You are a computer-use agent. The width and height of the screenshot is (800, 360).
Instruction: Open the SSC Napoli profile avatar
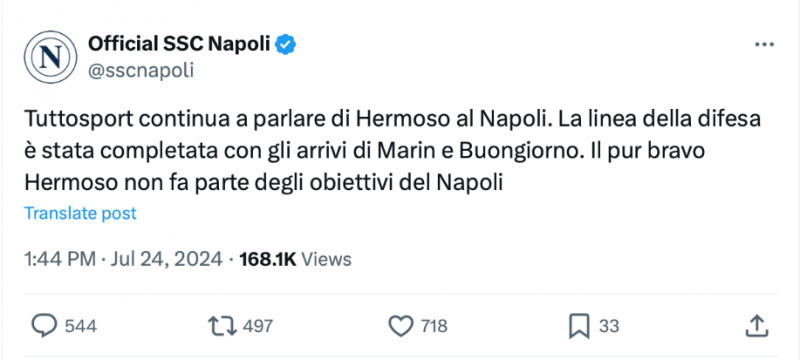coord(51,57)
